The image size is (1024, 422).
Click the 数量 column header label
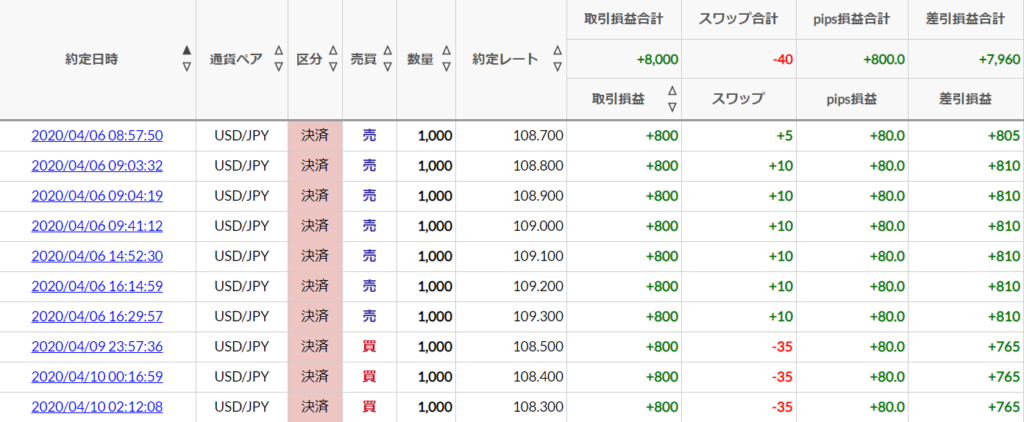pos(421,59)
